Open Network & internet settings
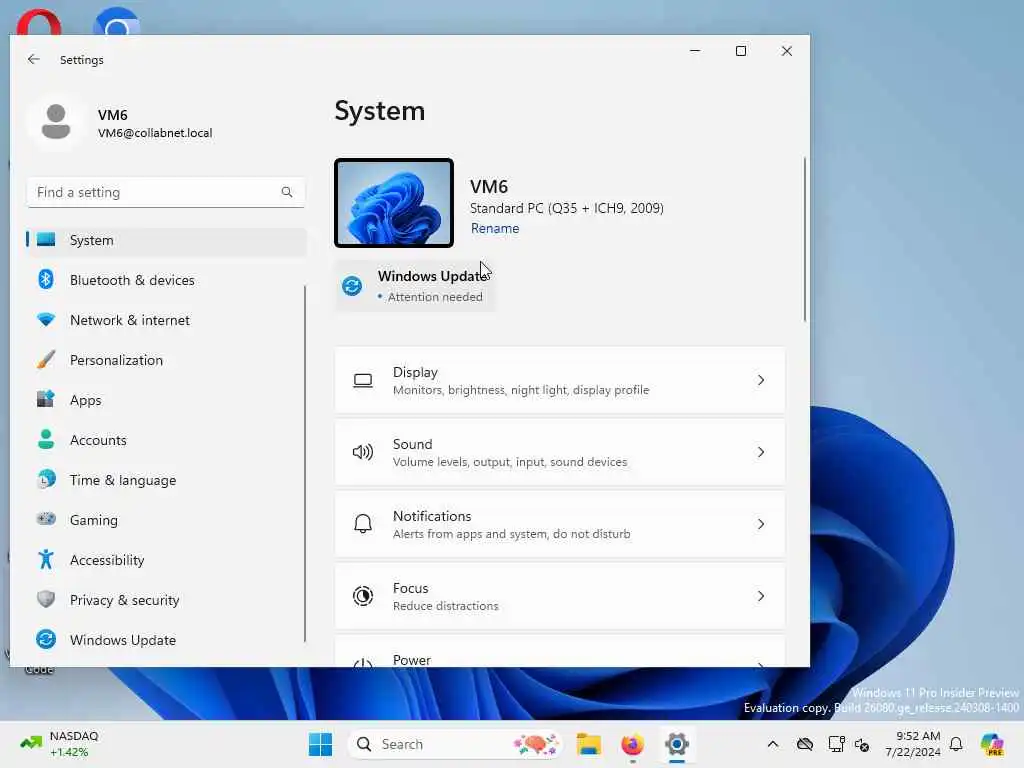The image size is (1024, 768). click(x=166, y=320)
